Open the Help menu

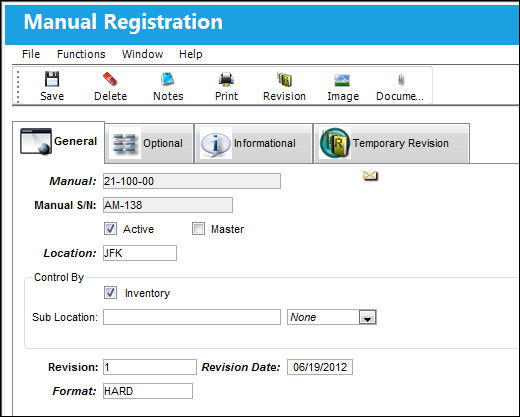[191, 54]
